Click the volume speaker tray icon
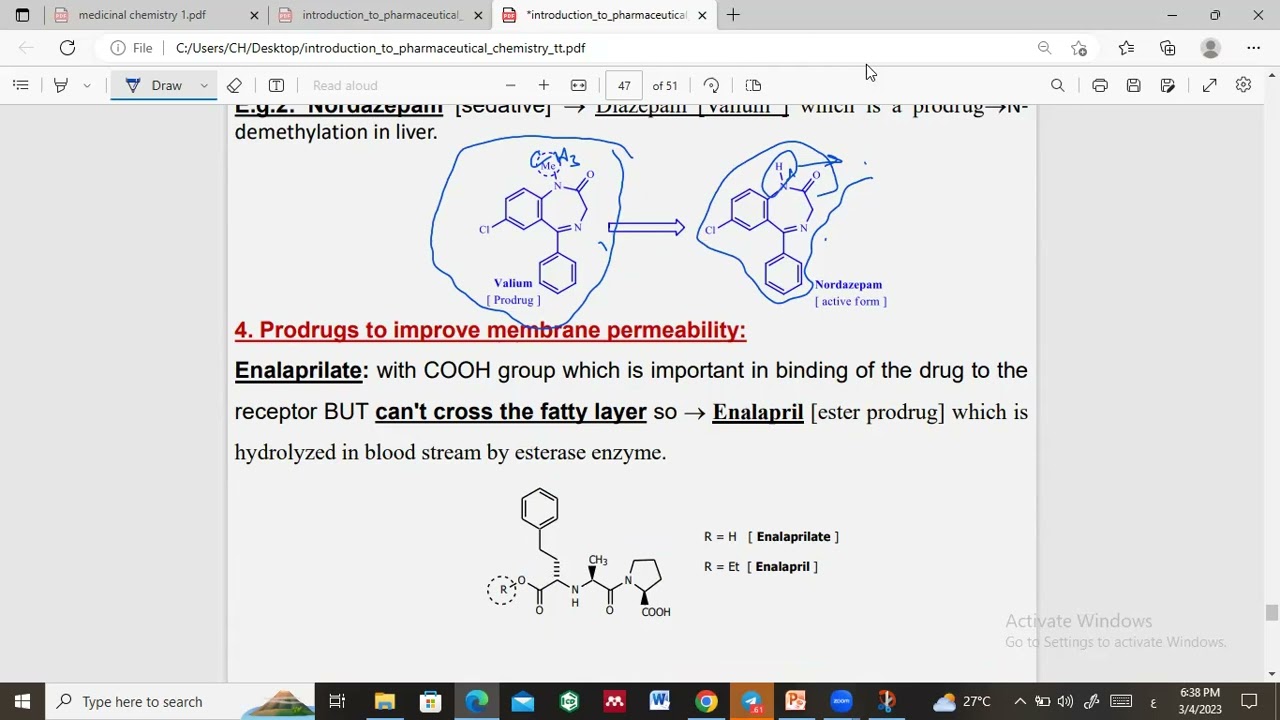1280x720 pixels. [1065, 701]
